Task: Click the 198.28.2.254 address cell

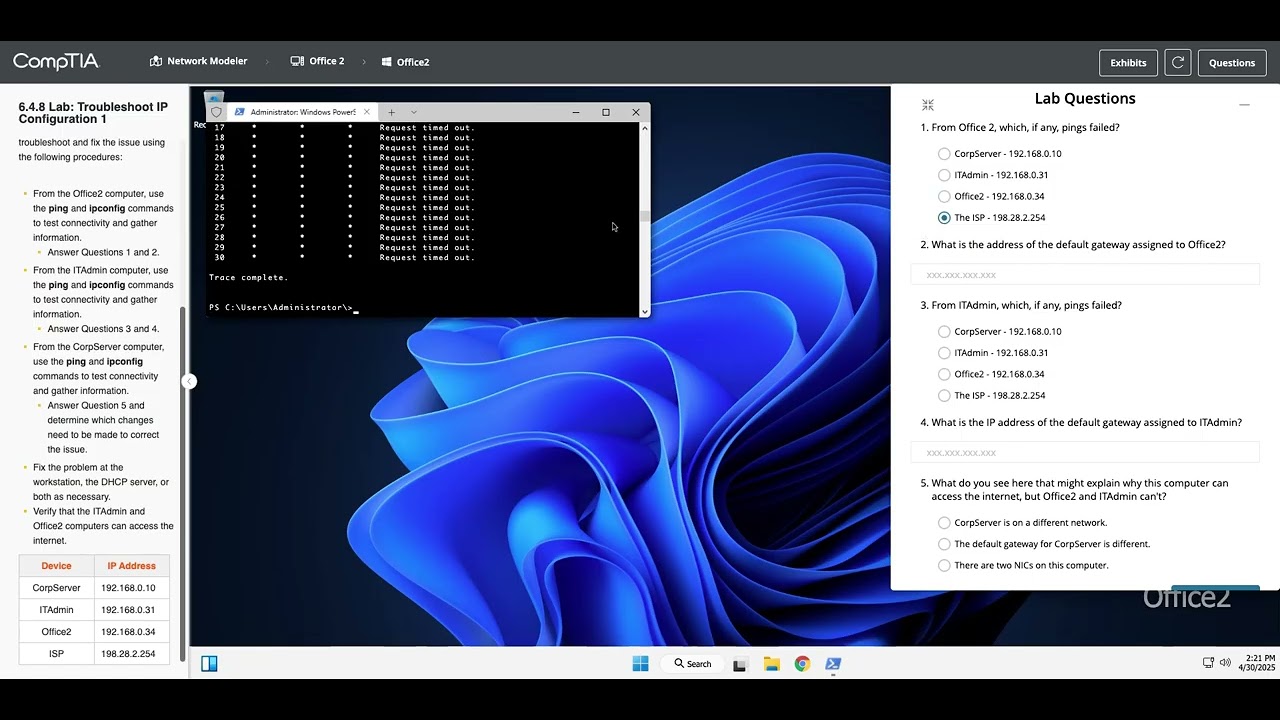Action: tap(132, 654)
